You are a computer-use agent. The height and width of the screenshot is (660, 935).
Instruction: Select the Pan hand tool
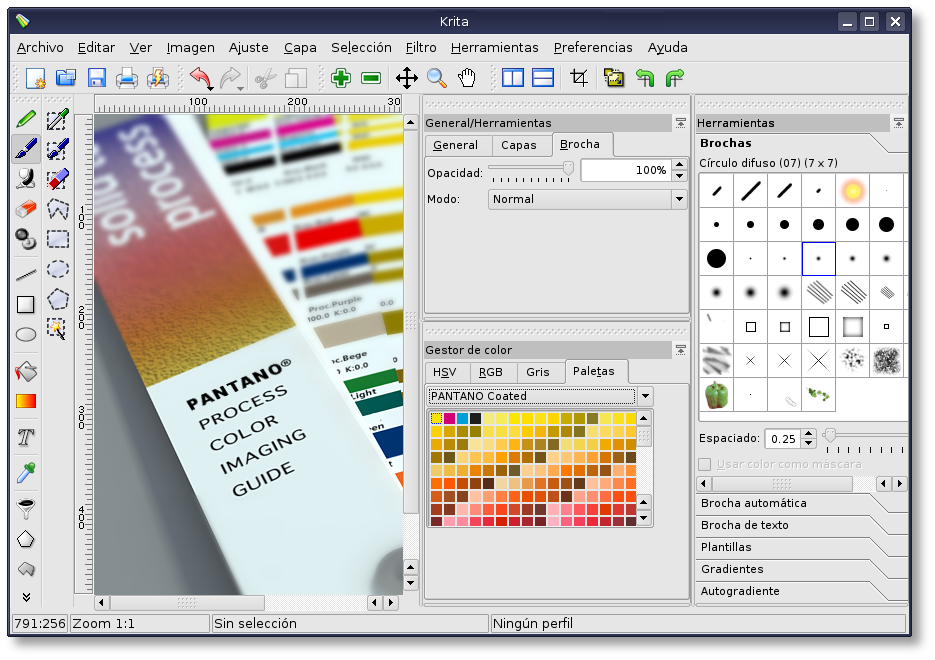pos(467,78)
